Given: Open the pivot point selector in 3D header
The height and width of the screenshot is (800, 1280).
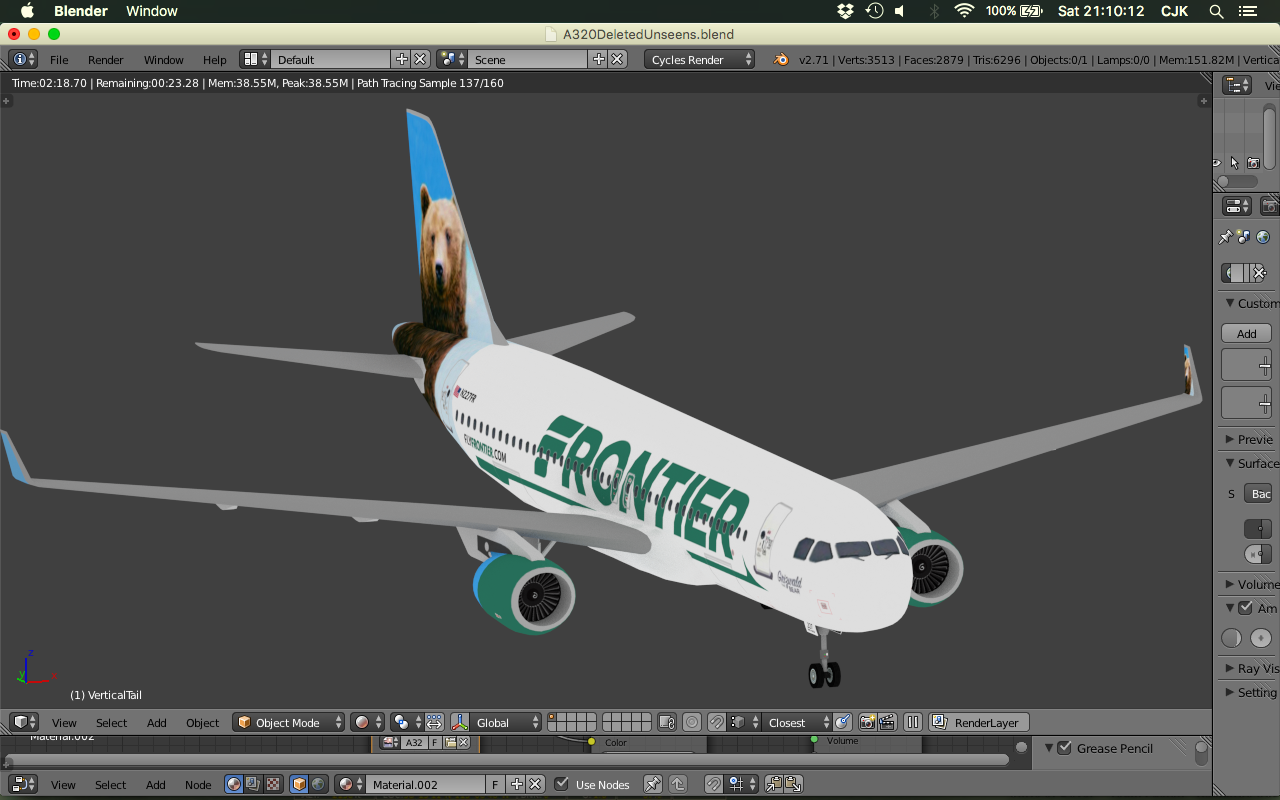Looking at the screenshot, I should point(407,722).
